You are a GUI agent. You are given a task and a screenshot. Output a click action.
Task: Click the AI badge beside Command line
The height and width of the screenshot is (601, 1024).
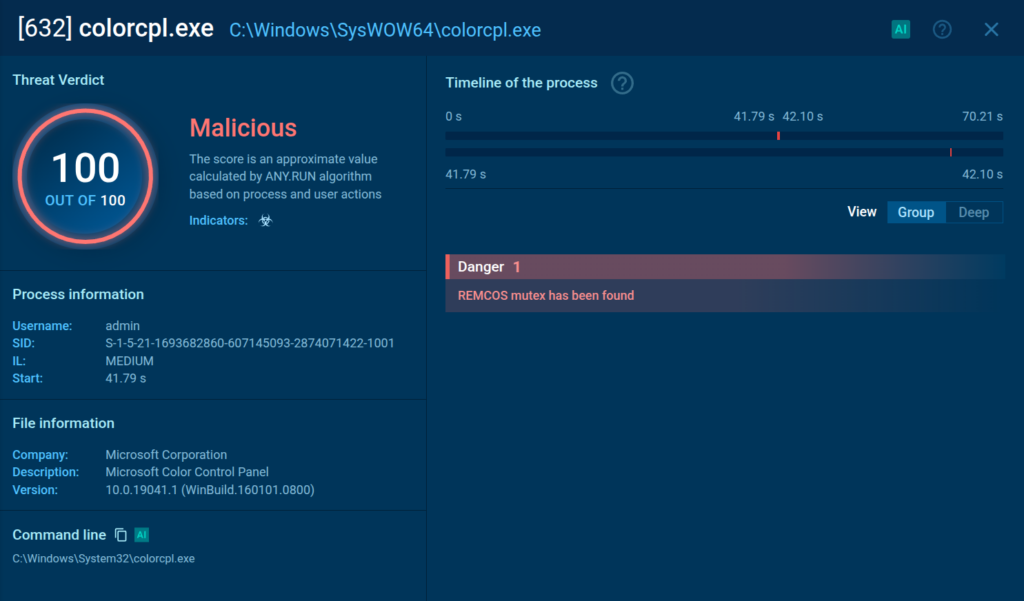point(141,535)
